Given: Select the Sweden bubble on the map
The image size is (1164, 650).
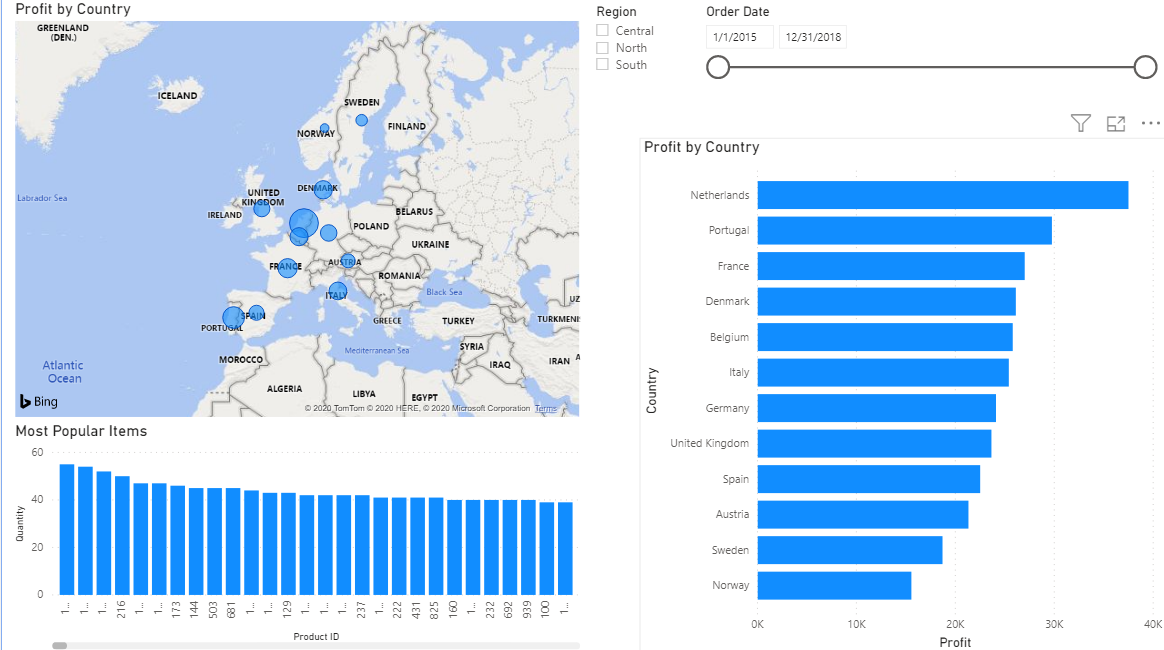Looking at the screenshot, I should coord(362,120).
